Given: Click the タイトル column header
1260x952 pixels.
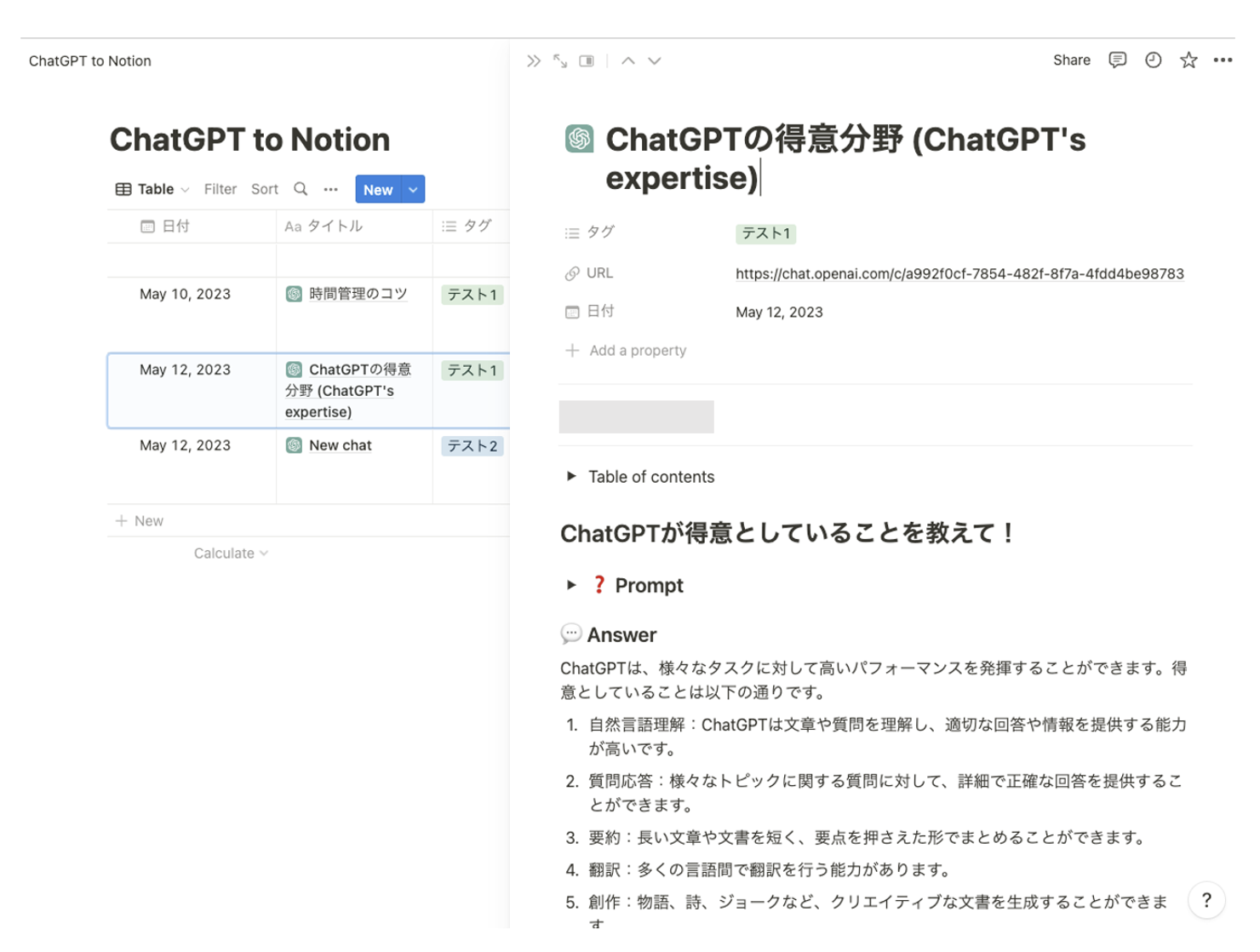Looking at the screenshot, I should 354,227.
